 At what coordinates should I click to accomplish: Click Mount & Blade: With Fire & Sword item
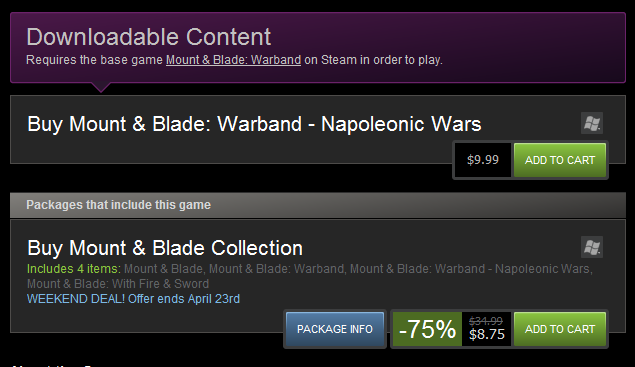[118, 284]
